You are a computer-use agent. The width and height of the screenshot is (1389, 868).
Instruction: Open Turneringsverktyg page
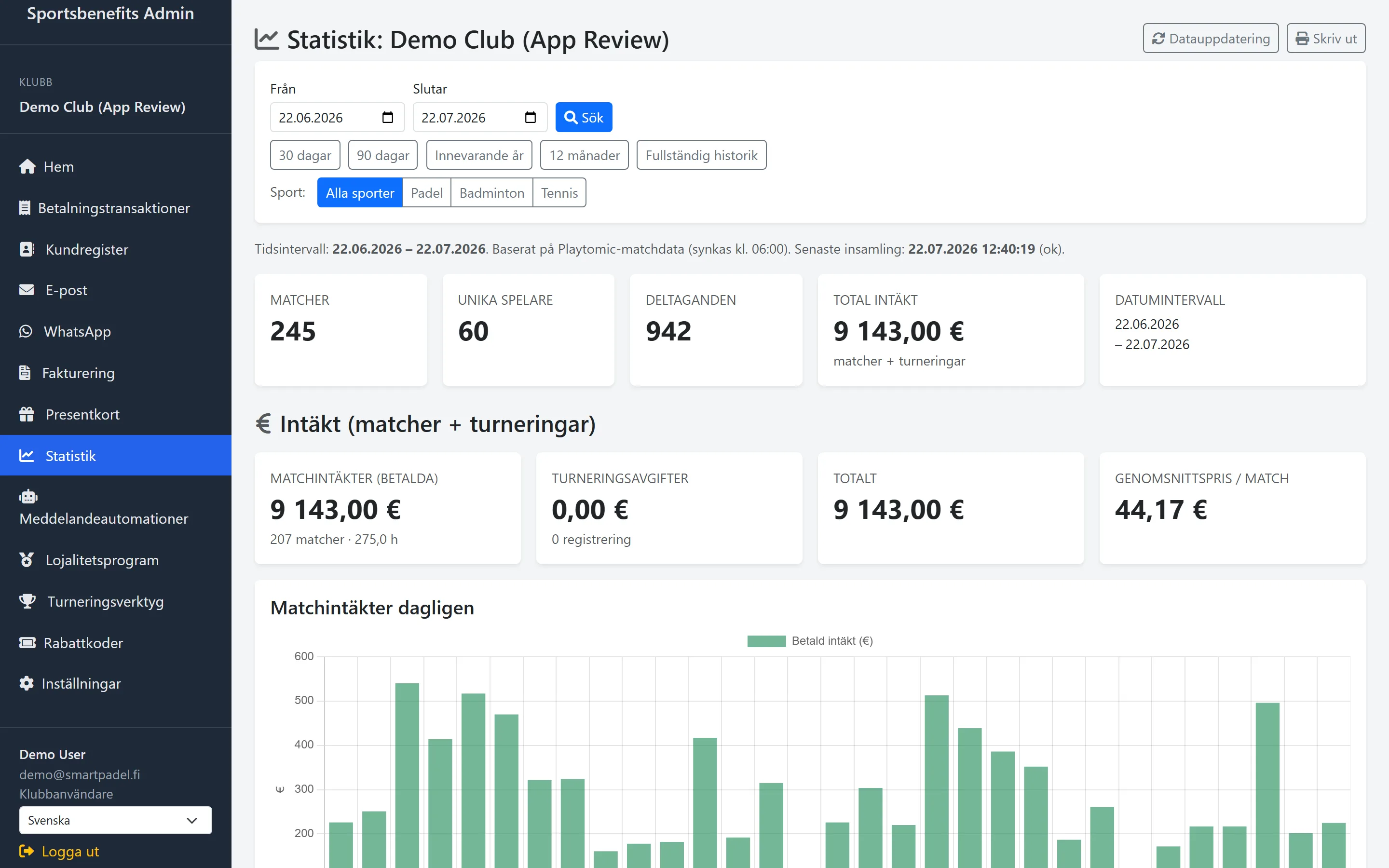pyautogui.click(x=115, y=601)
